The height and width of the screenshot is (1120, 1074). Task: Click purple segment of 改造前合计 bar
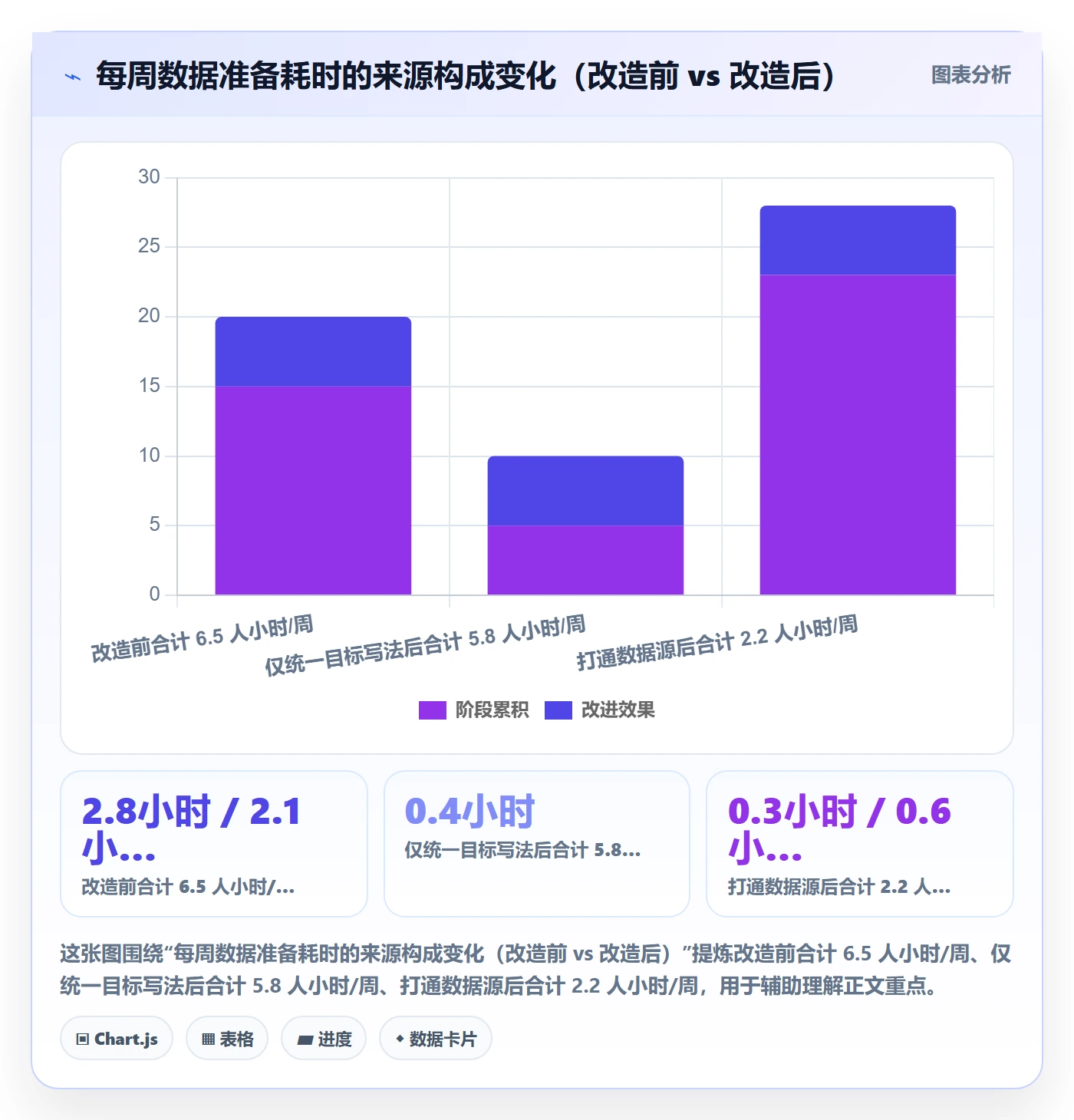313,490
